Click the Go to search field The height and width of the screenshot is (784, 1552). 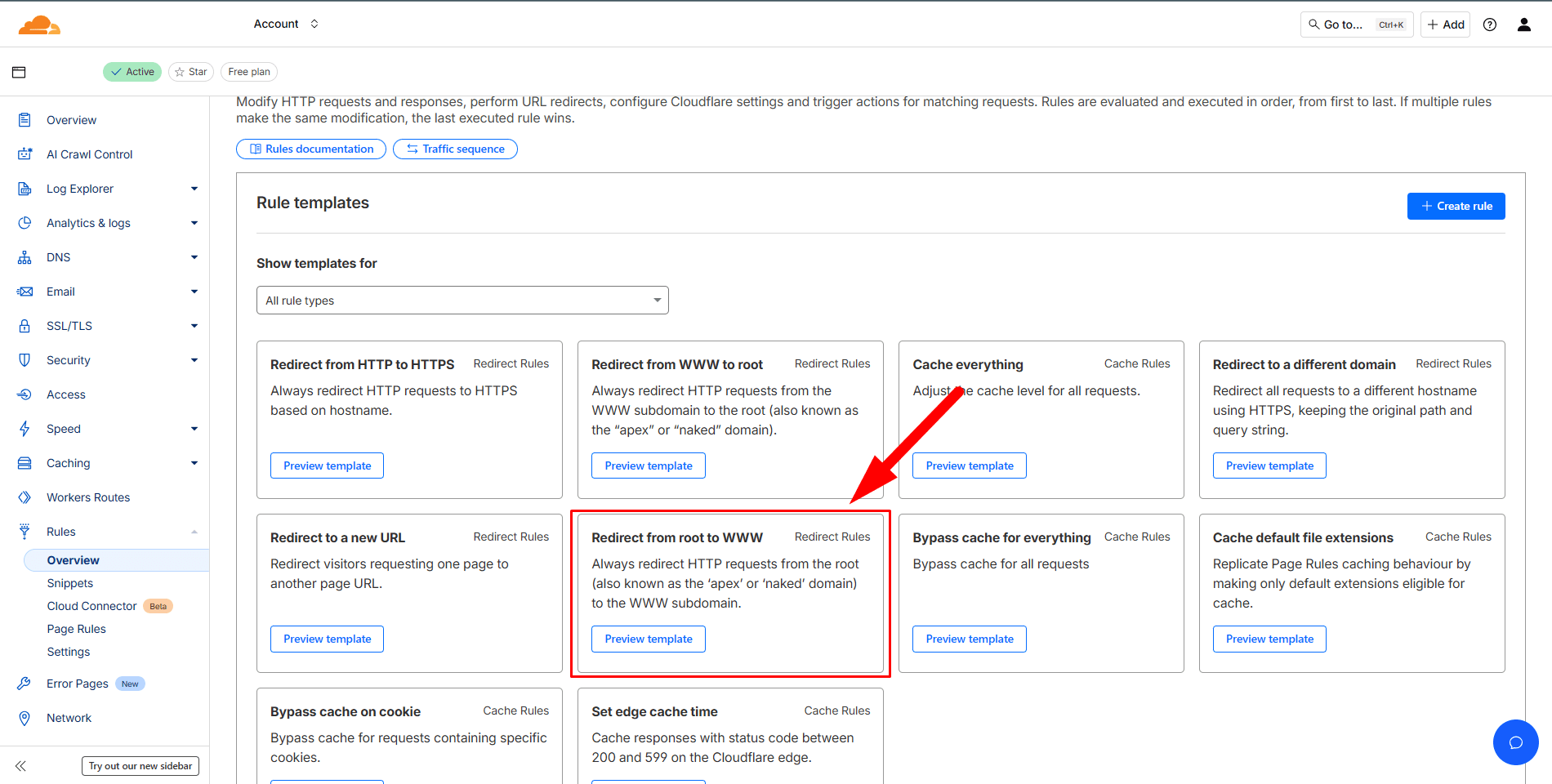pos(1357,24)
